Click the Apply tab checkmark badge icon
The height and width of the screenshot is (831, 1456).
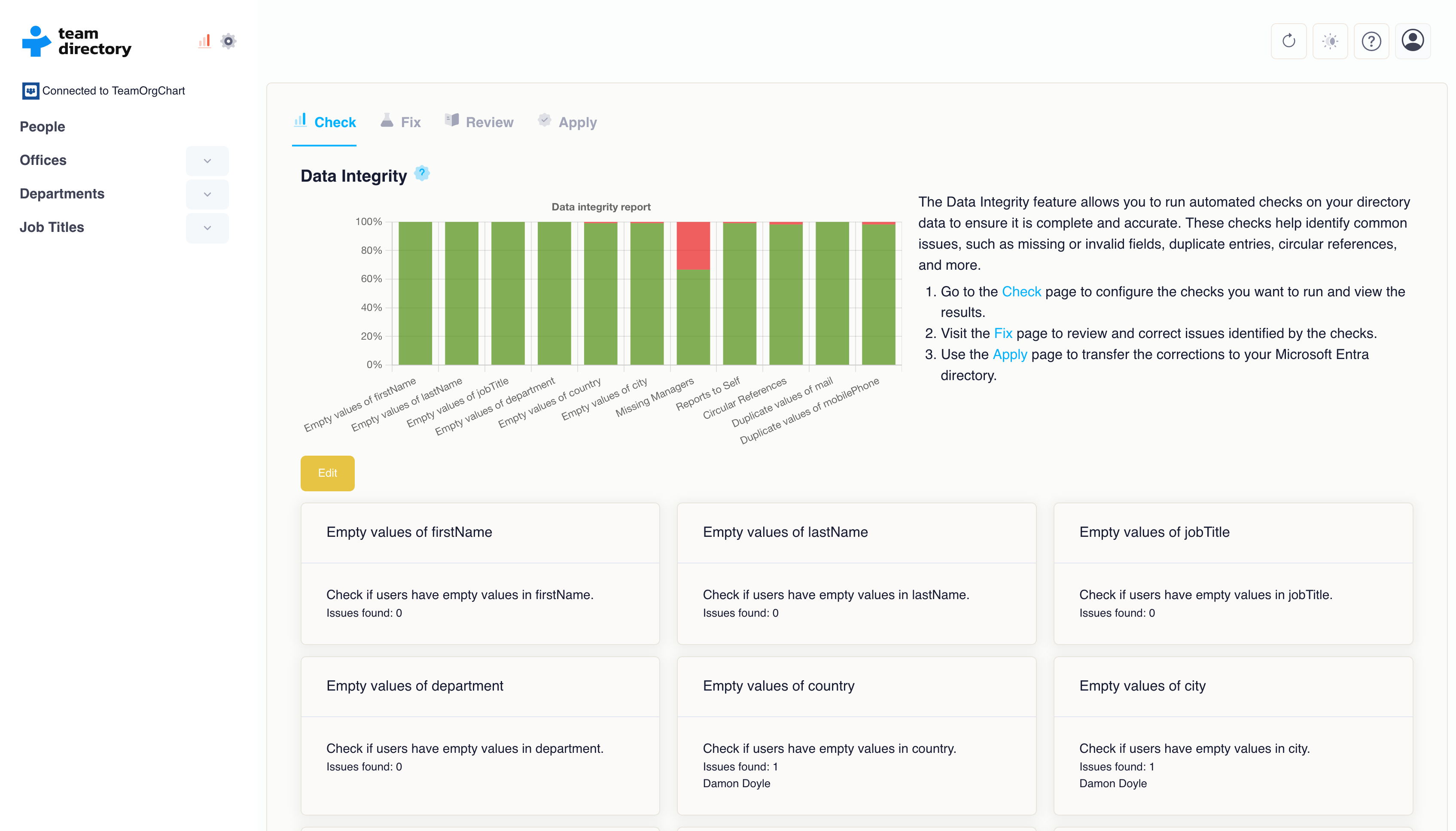tap(545, 120)
